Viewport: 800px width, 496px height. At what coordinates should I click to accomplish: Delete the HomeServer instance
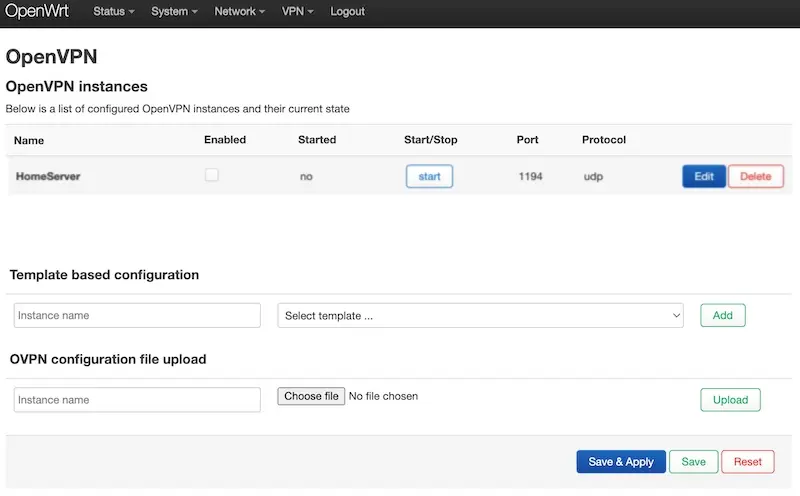pos(756,177)
